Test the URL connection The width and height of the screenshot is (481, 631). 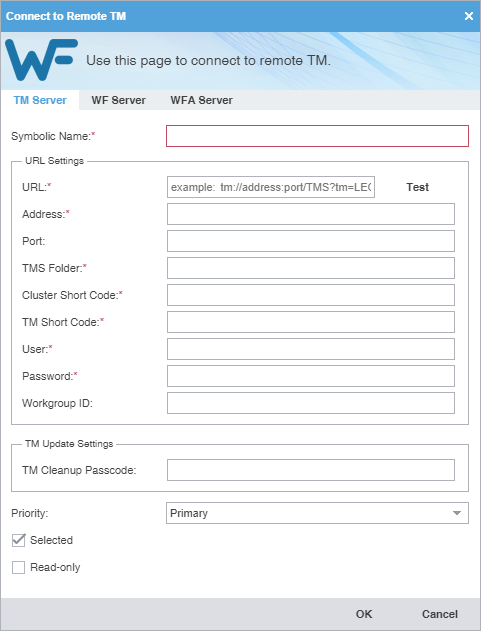417,187
